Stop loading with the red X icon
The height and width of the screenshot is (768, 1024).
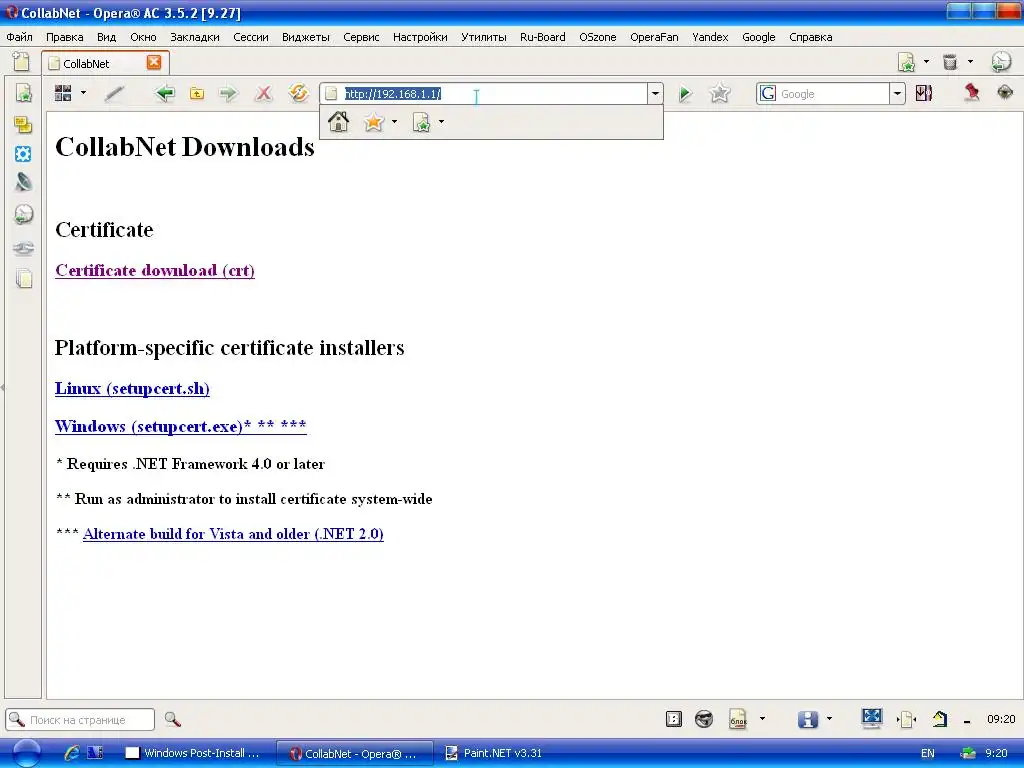click(x=264, y=93)
